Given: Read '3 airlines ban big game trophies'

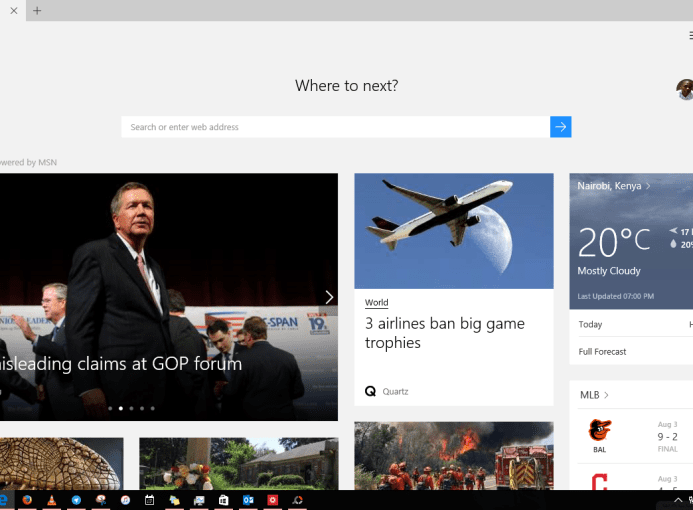Looking at the screenshot, I should [445, 333].
